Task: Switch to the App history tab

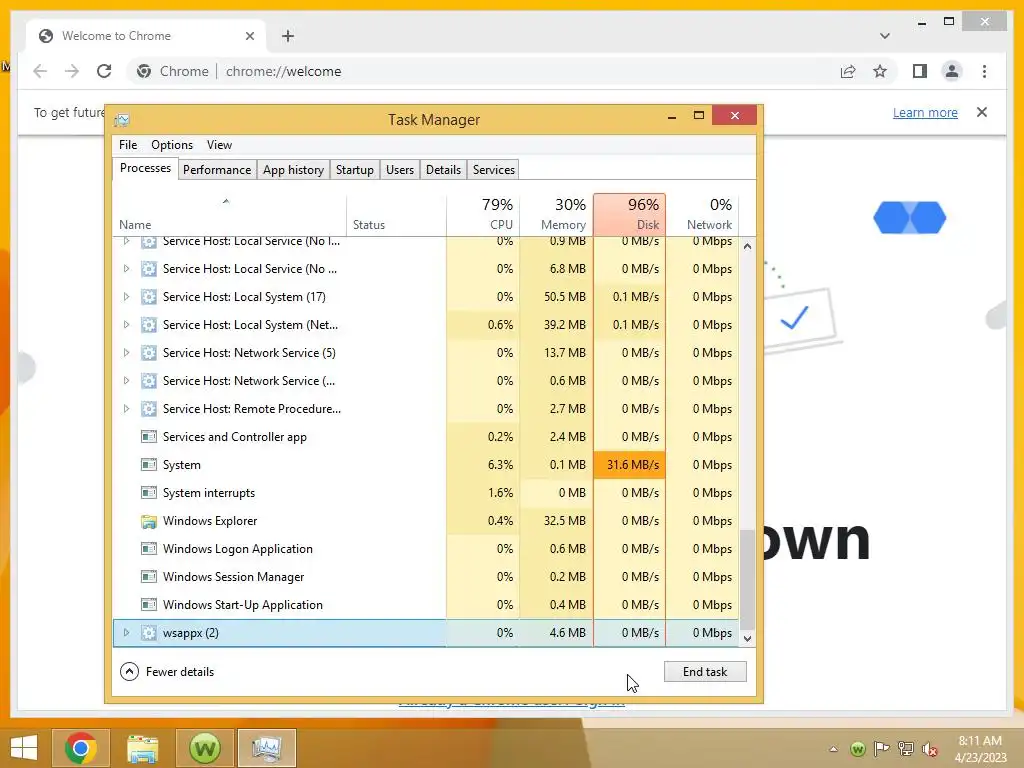Action: pyautogui.click(x=293, y=170)
